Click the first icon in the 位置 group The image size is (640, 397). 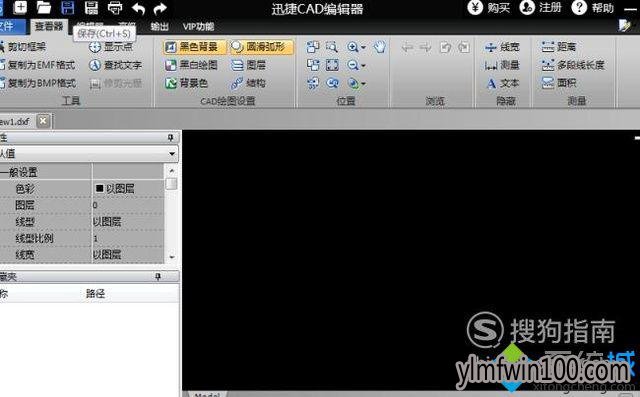[x=313, y=47]
